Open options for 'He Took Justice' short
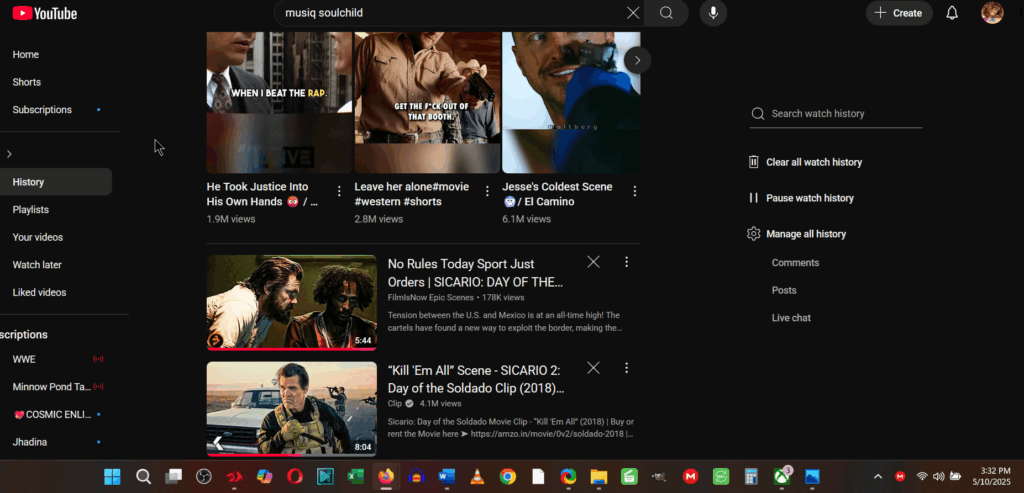The height and width of the screenshot is (493, 1024). [339, 191]
